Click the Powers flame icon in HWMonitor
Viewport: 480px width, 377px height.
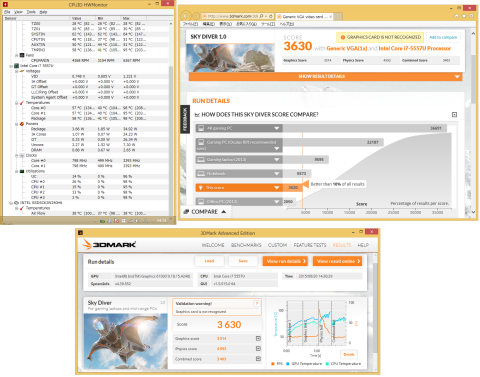point(22,124)
